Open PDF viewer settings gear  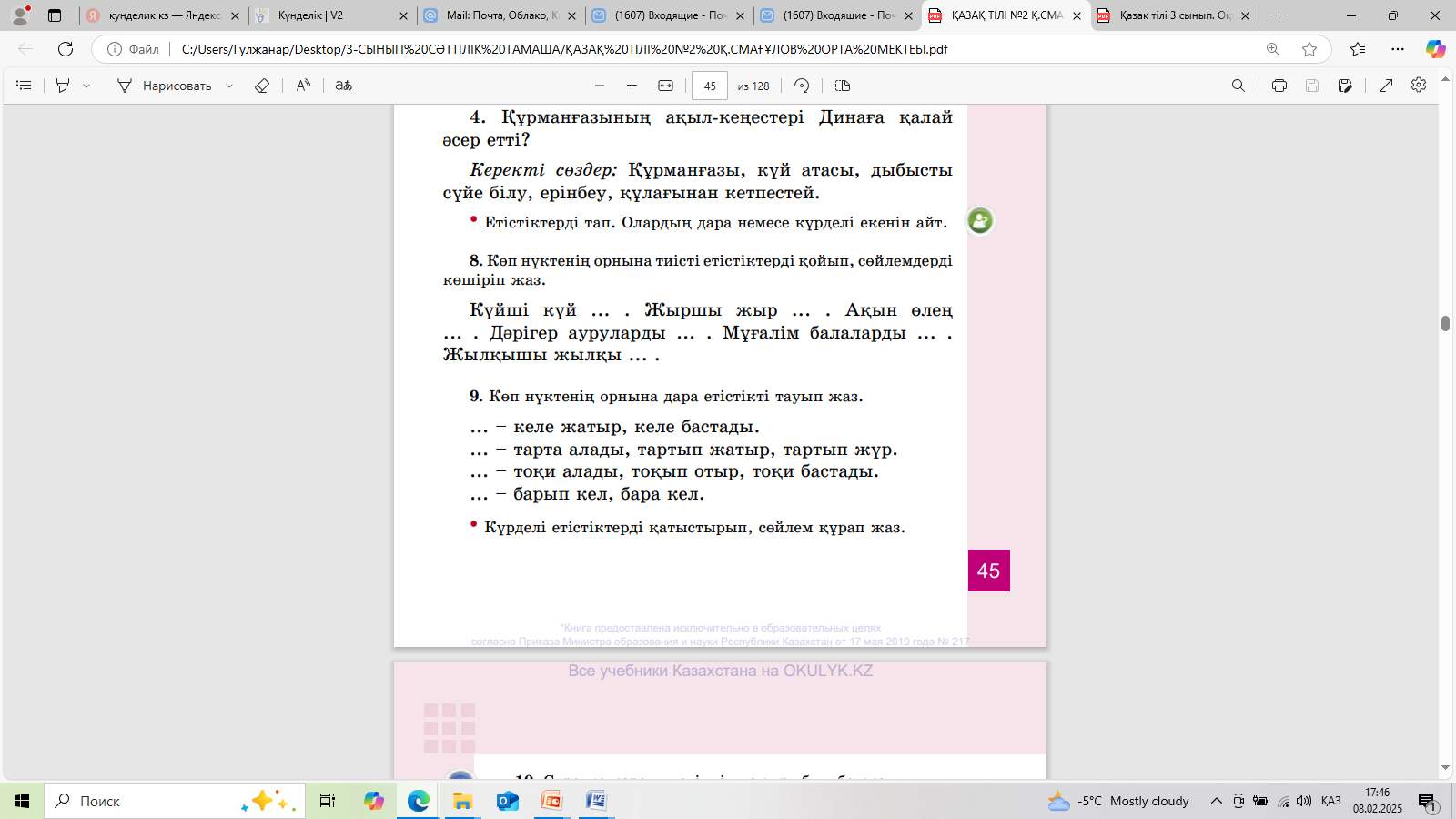pyautogui.click(x=1419, y=86)
